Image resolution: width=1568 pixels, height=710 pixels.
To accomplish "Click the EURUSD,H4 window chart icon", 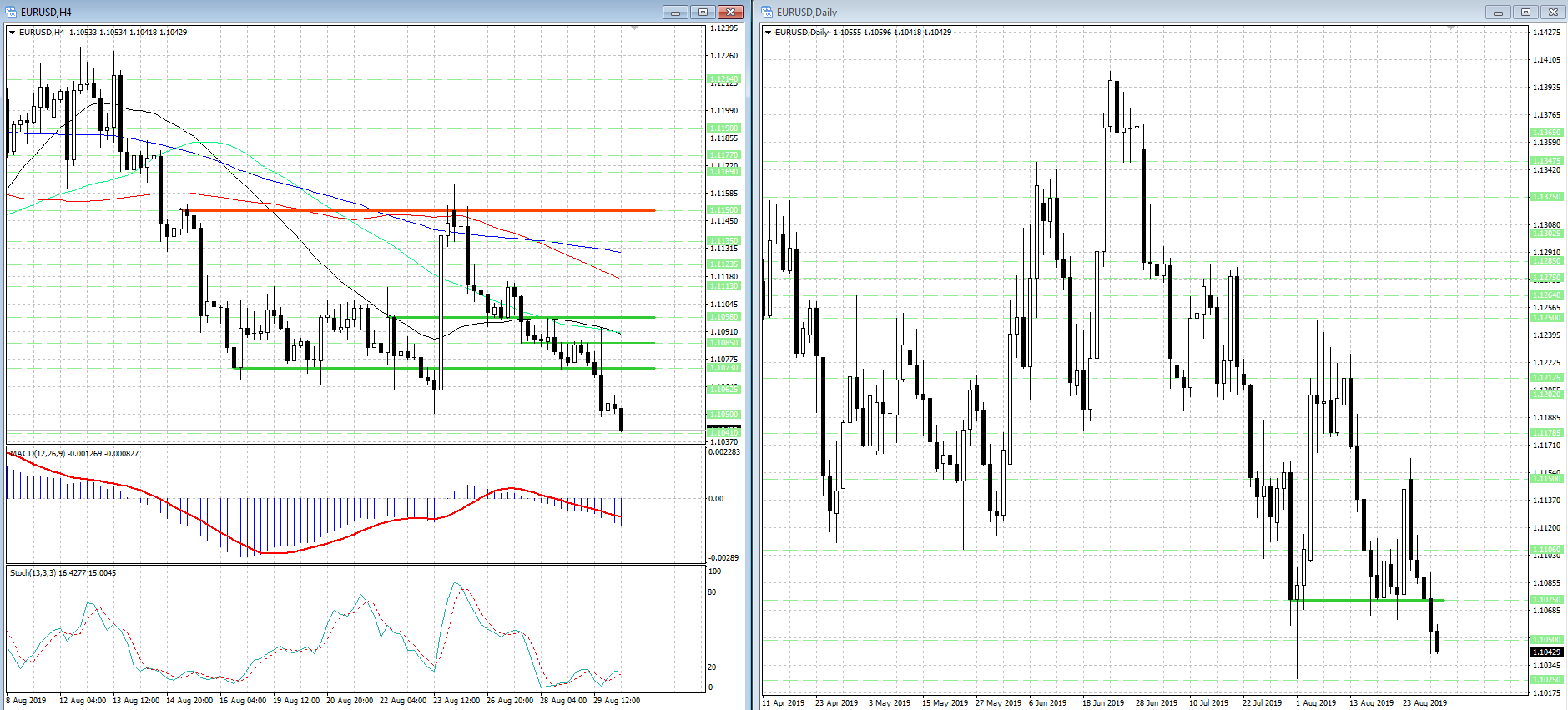I will [12, 12].
